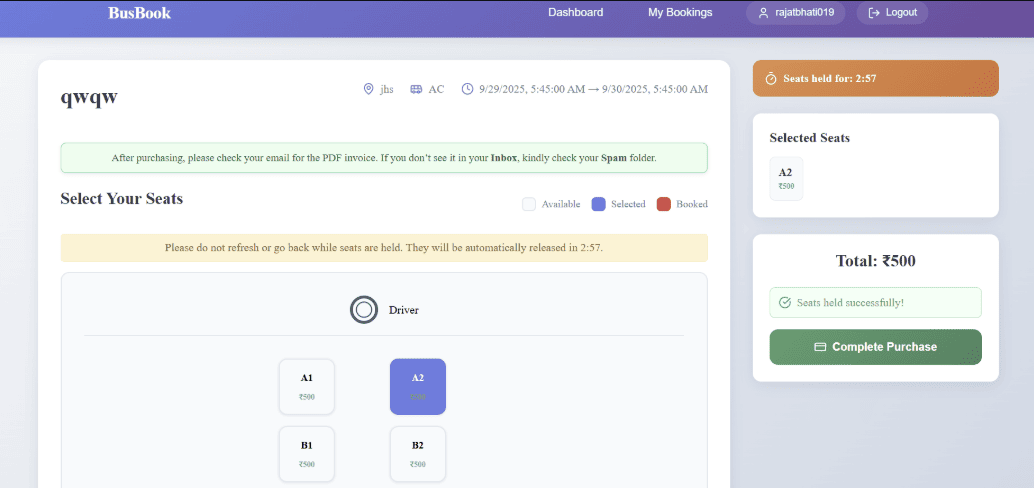
Task: Go to My Bookings
Action: click(680, 13)
